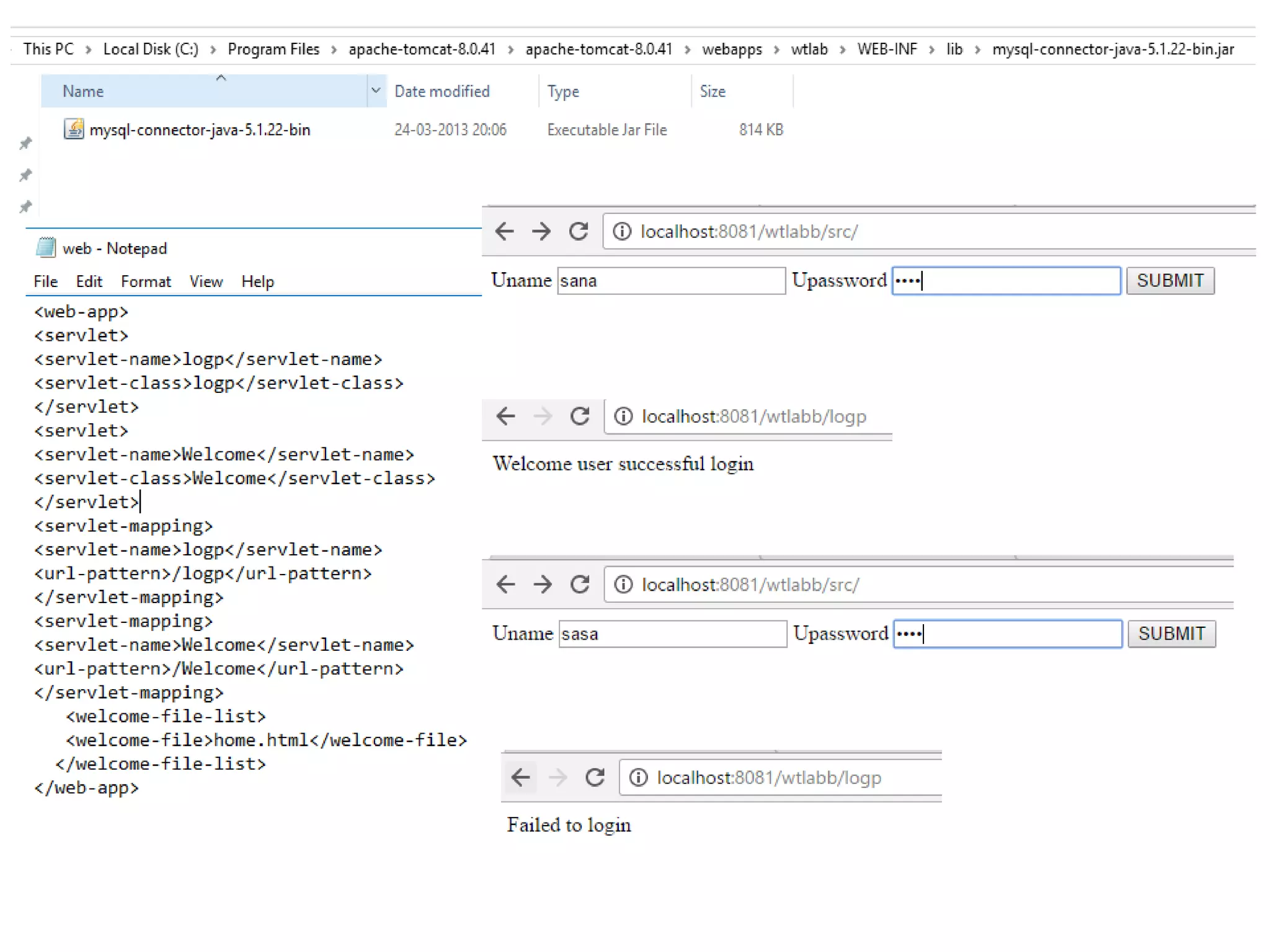Viewport: 1270px width, 952px height.
Task: Expand the breadcrumb chevron right before webapps
Action: click(688, 50)
